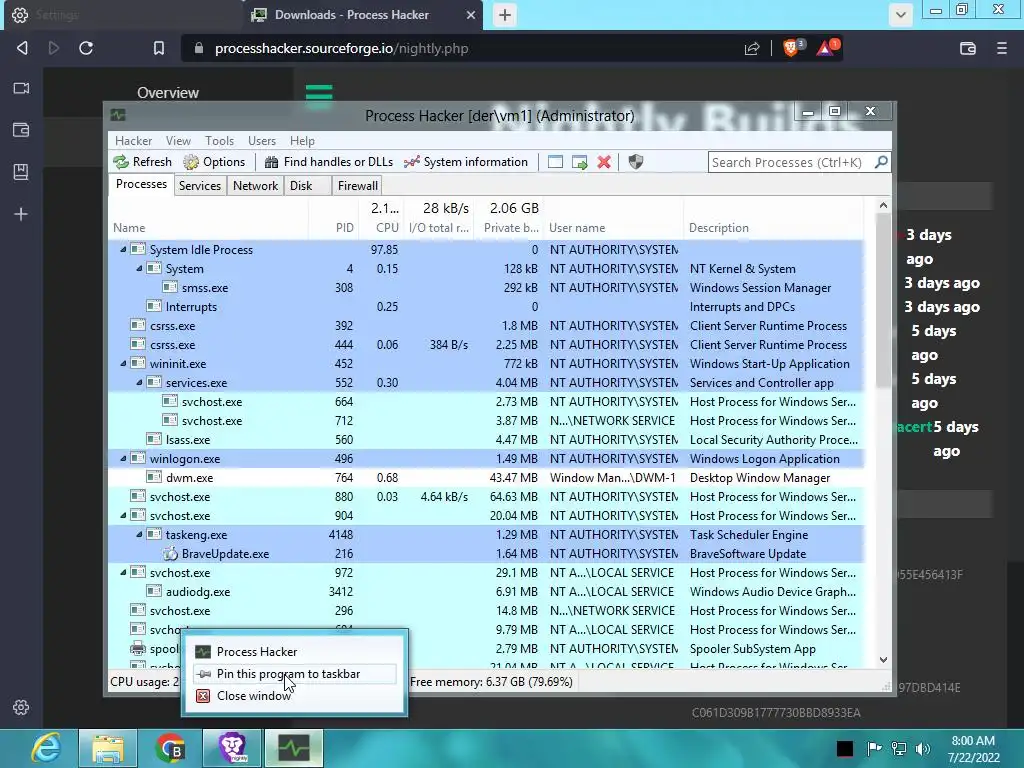Choose Pin this program to taskbar

click(x=295, y=674)
